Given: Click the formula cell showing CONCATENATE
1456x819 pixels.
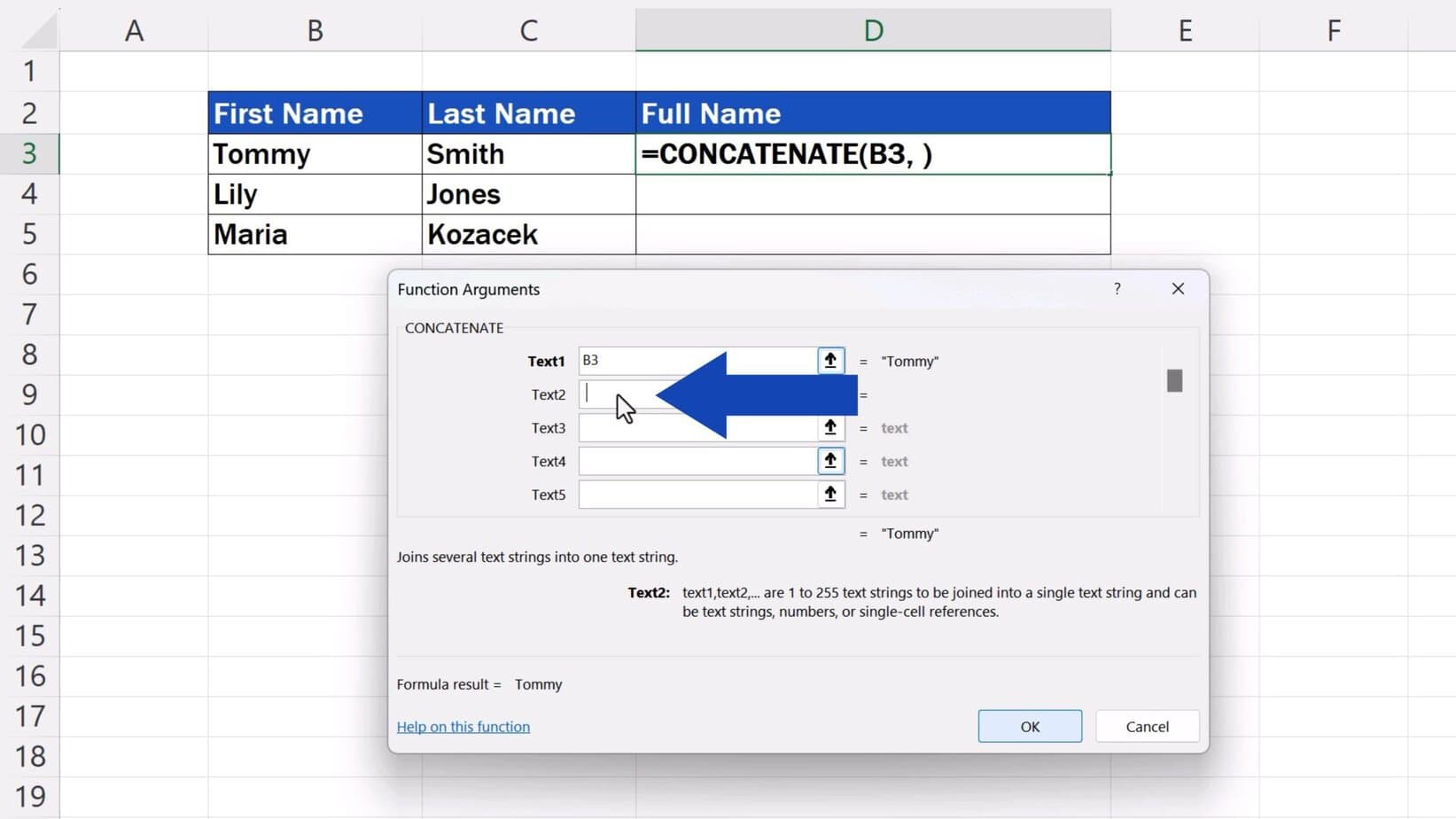Looking at the screenshot, I should 873,153.
